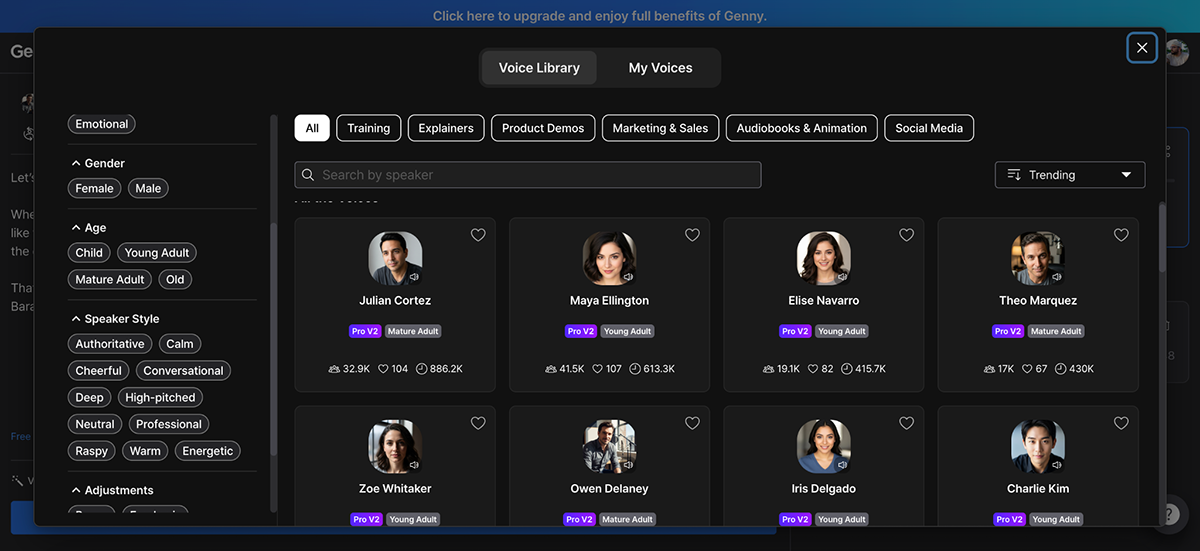Enable the Young Adult age filter
Screen dimensions: 1200x551
[x=156, y=253]
